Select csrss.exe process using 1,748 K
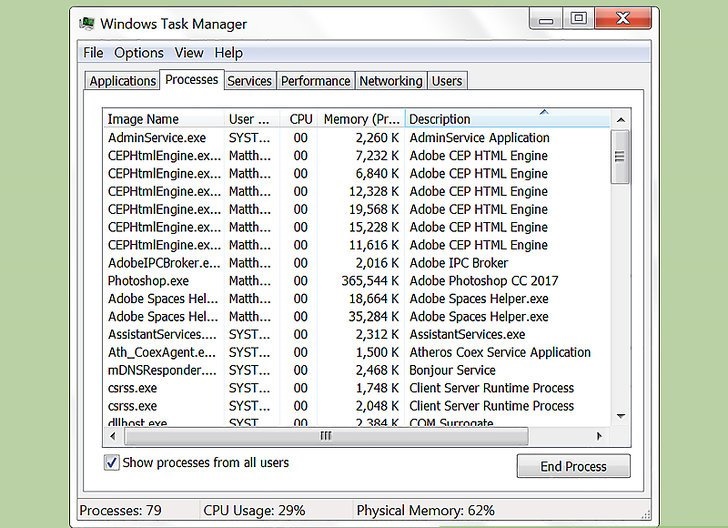The width and height of the screenshot is (728, 528). pyautogui.click(x=357, y=388)
